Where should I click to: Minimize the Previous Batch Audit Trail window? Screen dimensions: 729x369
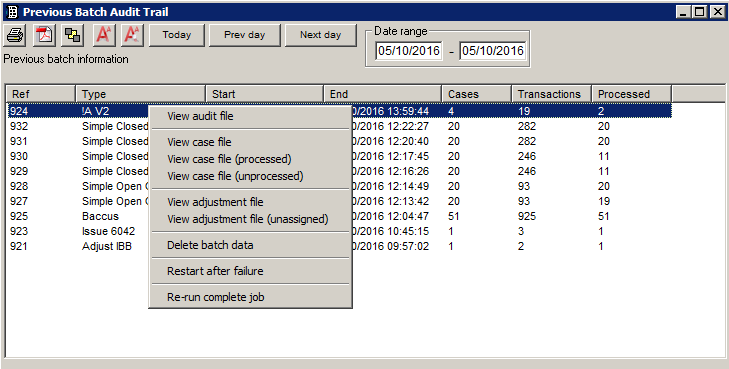click(x=683, y=12)
